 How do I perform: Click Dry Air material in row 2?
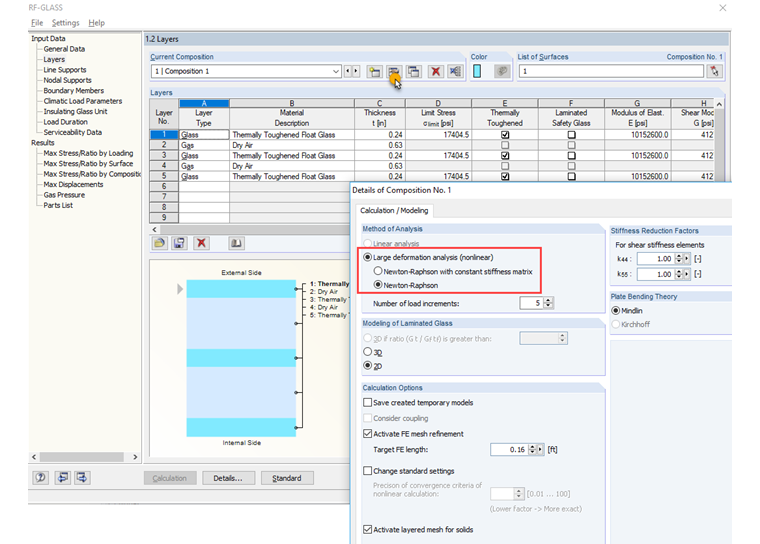click(292, 145)
